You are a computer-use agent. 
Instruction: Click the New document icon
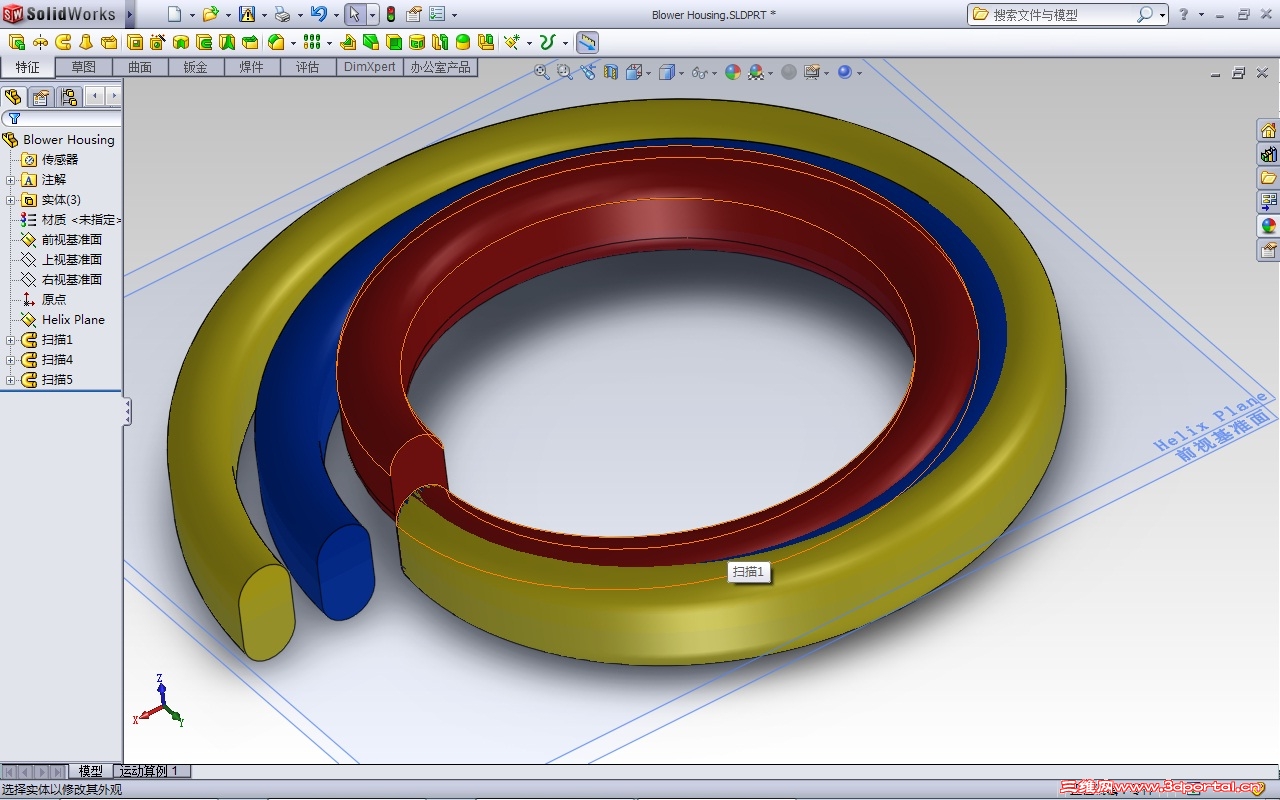point(175,14)
